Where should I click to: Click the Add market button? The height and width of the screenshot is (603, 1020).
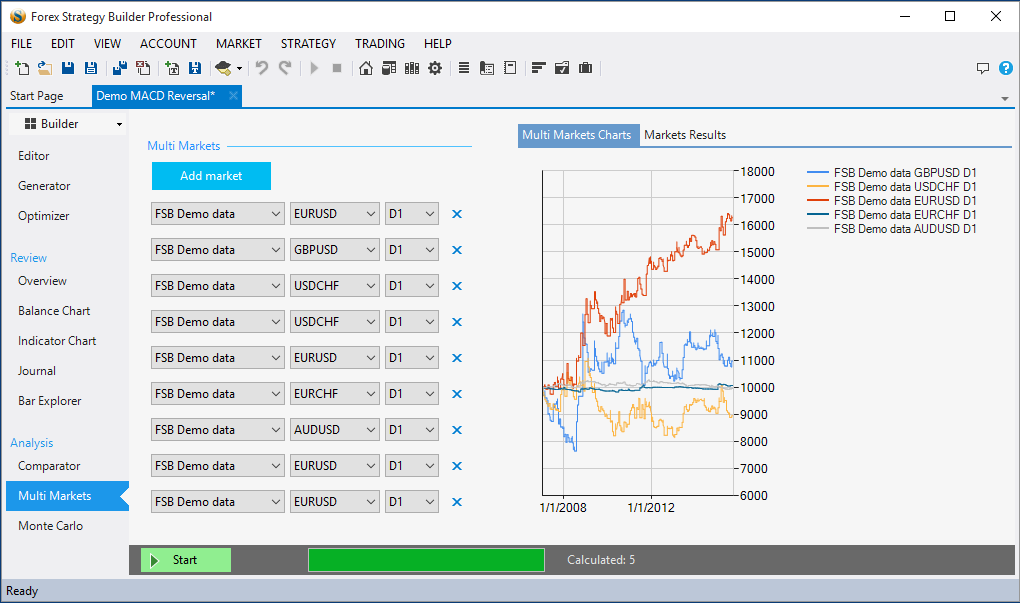pos(211,176)
